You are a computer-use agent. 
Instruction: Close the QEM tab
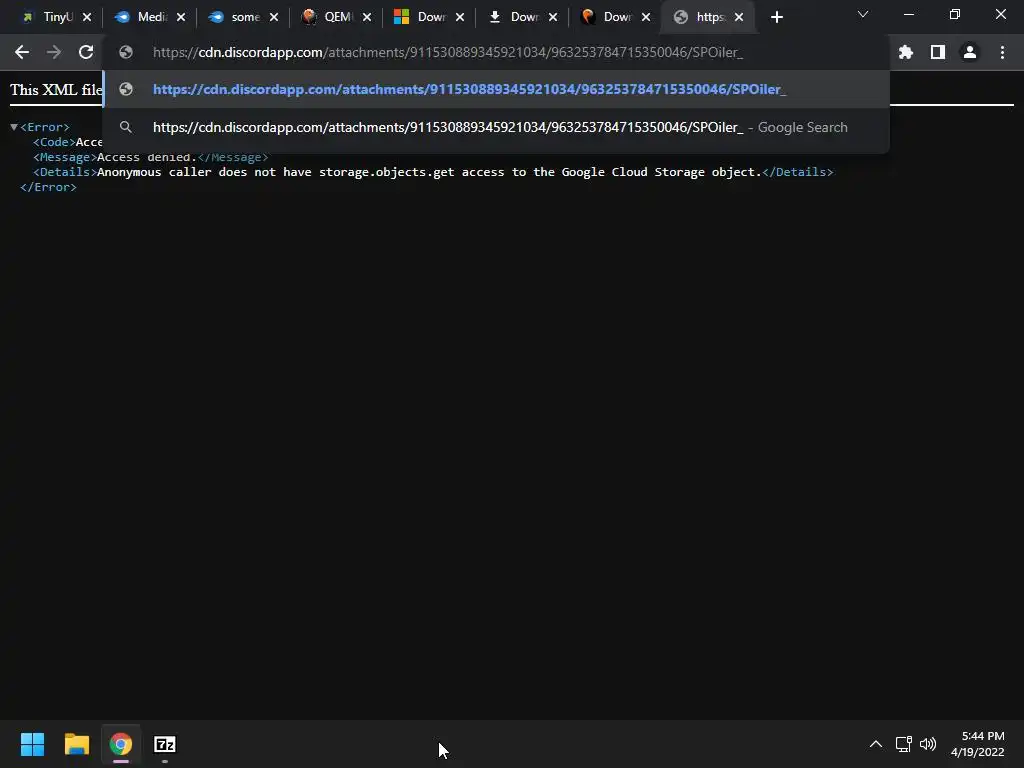pos(367,17)
